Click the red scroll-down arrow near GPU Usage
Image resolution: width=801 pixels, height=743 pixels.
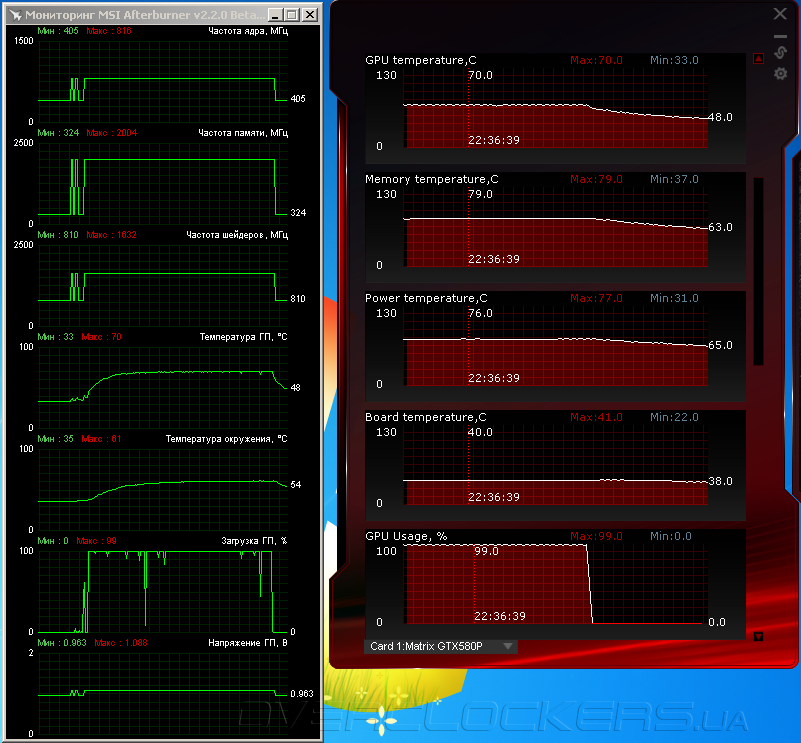pyautogui.click(x=759, y=636)
